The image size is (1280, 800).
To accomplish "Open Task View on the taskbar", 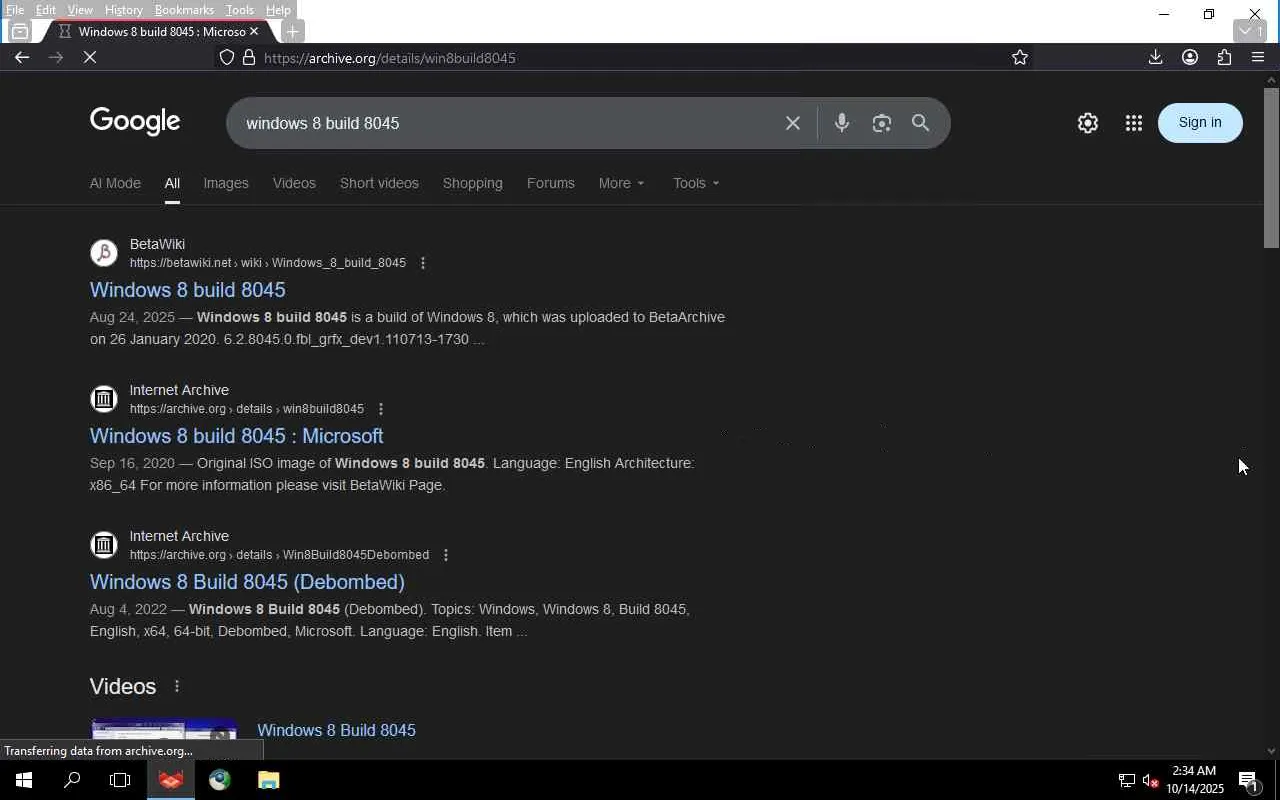I will click(x=120, y=780).
